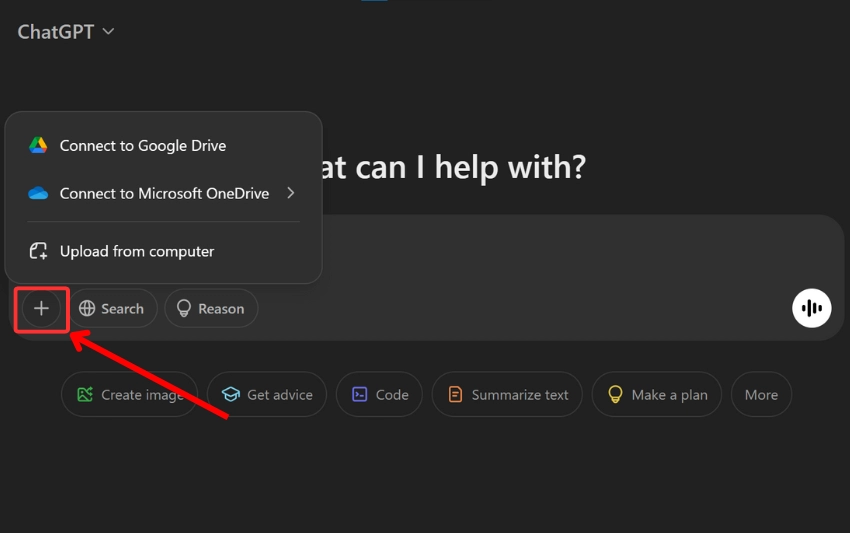Click the Make a plan suggestion

pos(656,394)
